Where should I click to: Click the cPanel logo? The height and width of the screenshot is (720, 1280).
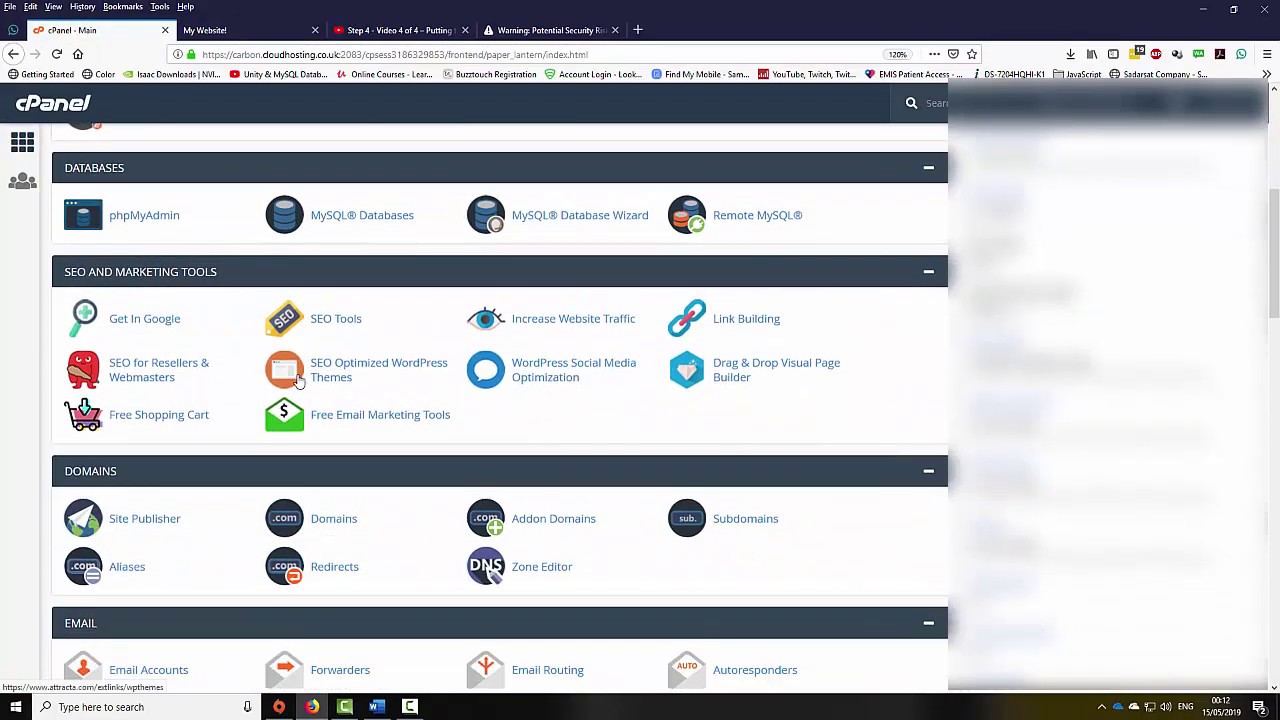(x=53, y=103)
